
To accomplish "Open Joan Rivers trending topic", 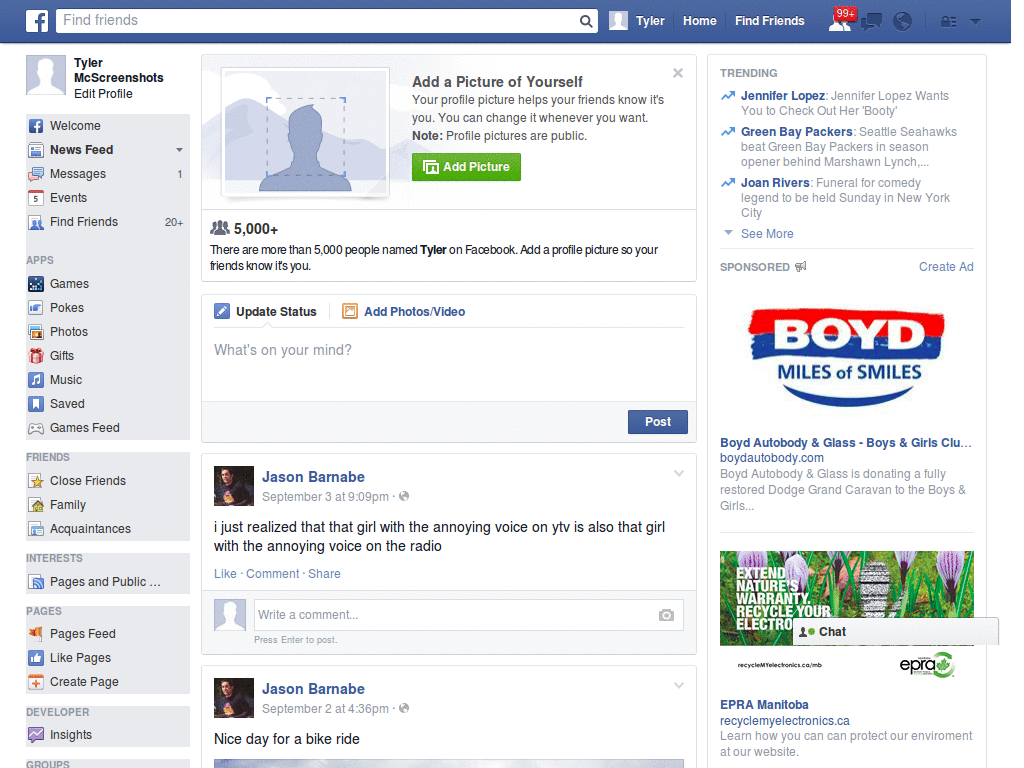I will coord(775,183).
